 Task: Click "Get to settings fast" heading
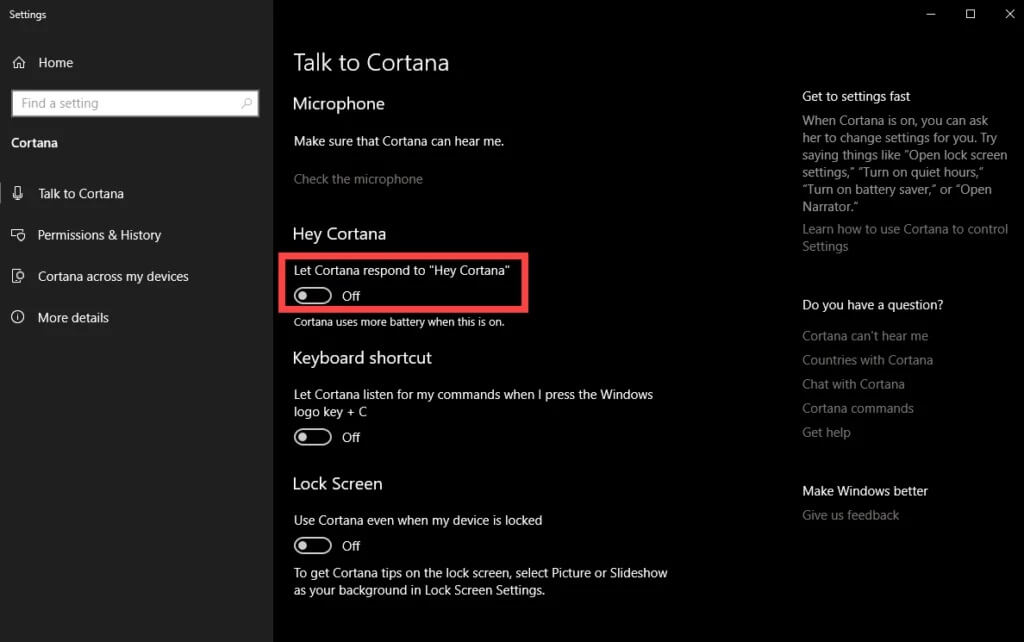[x=856, y=97]
